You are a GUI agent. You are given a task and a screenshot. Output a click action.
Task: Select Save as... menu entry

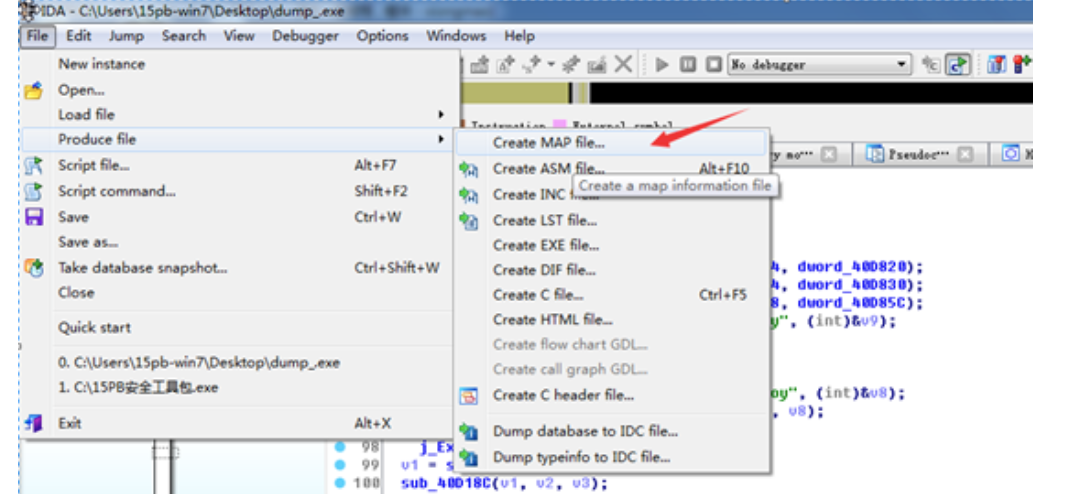[x=239, y=242]
